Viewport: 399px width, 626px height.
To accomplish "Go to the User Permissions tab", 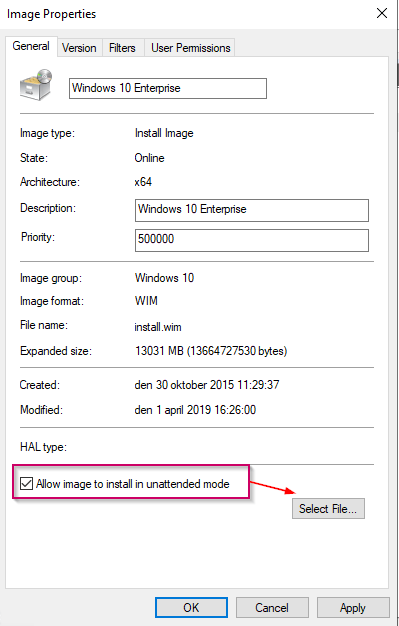I will (x=191, y=48).
